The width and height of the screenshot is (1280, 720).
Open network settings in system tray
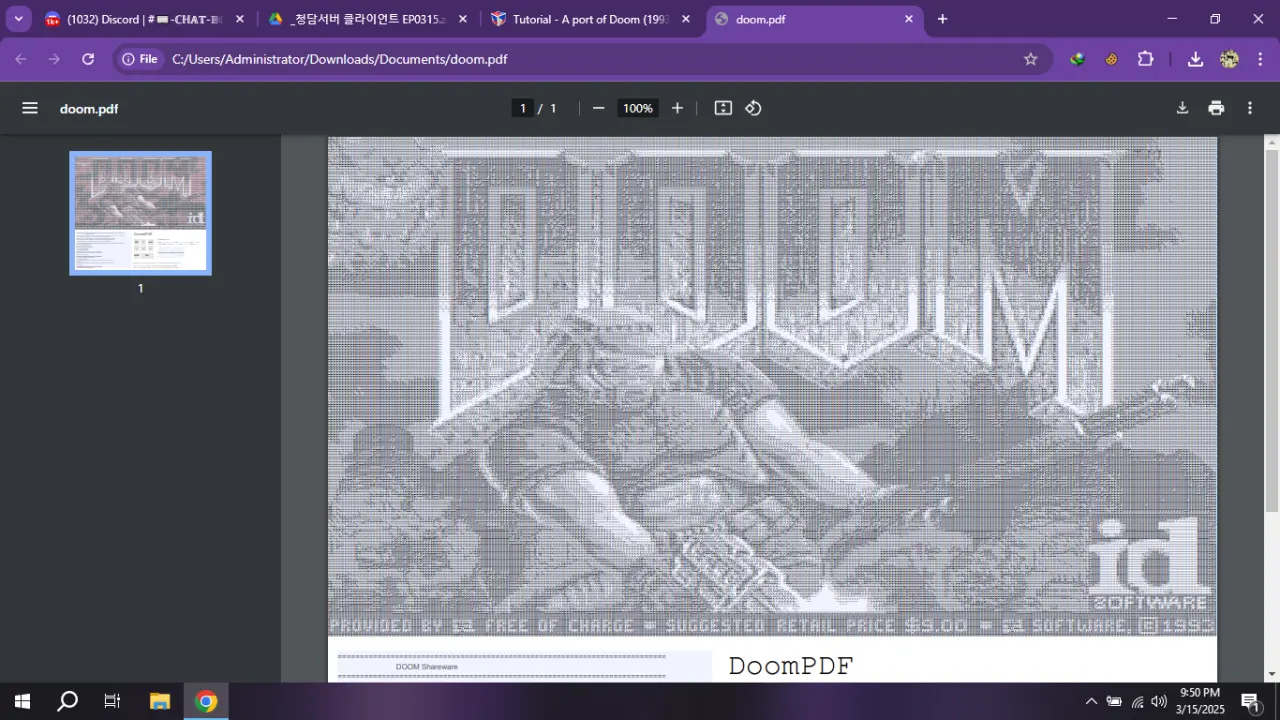pyautogui.click(x=1137, y=701)
